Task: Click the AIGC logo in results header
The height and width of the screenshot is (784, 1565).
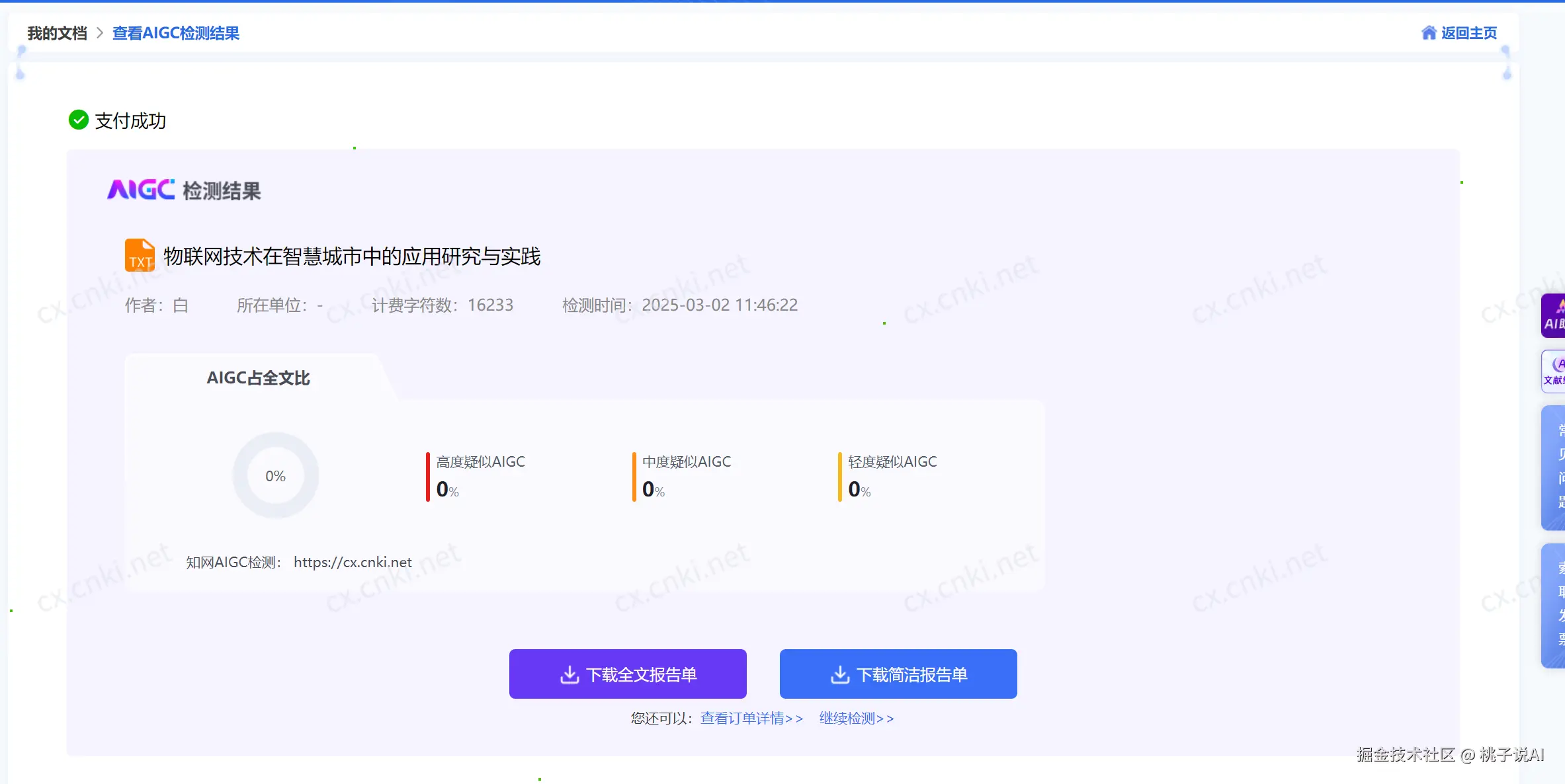Action: click(141, 190)
